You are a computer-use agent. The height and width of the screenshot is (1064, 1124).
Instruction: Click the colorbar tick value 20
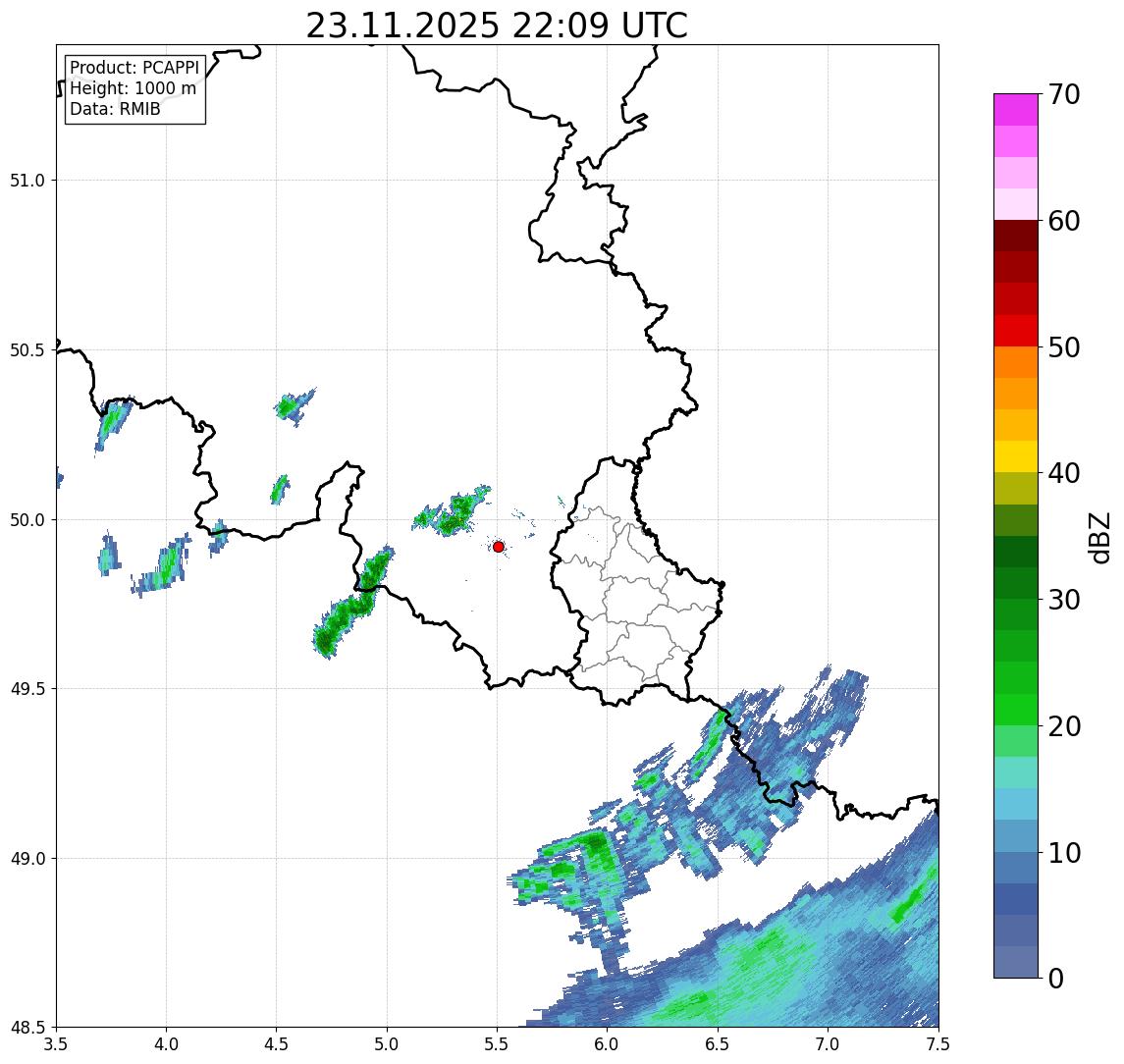[1064, 725]
